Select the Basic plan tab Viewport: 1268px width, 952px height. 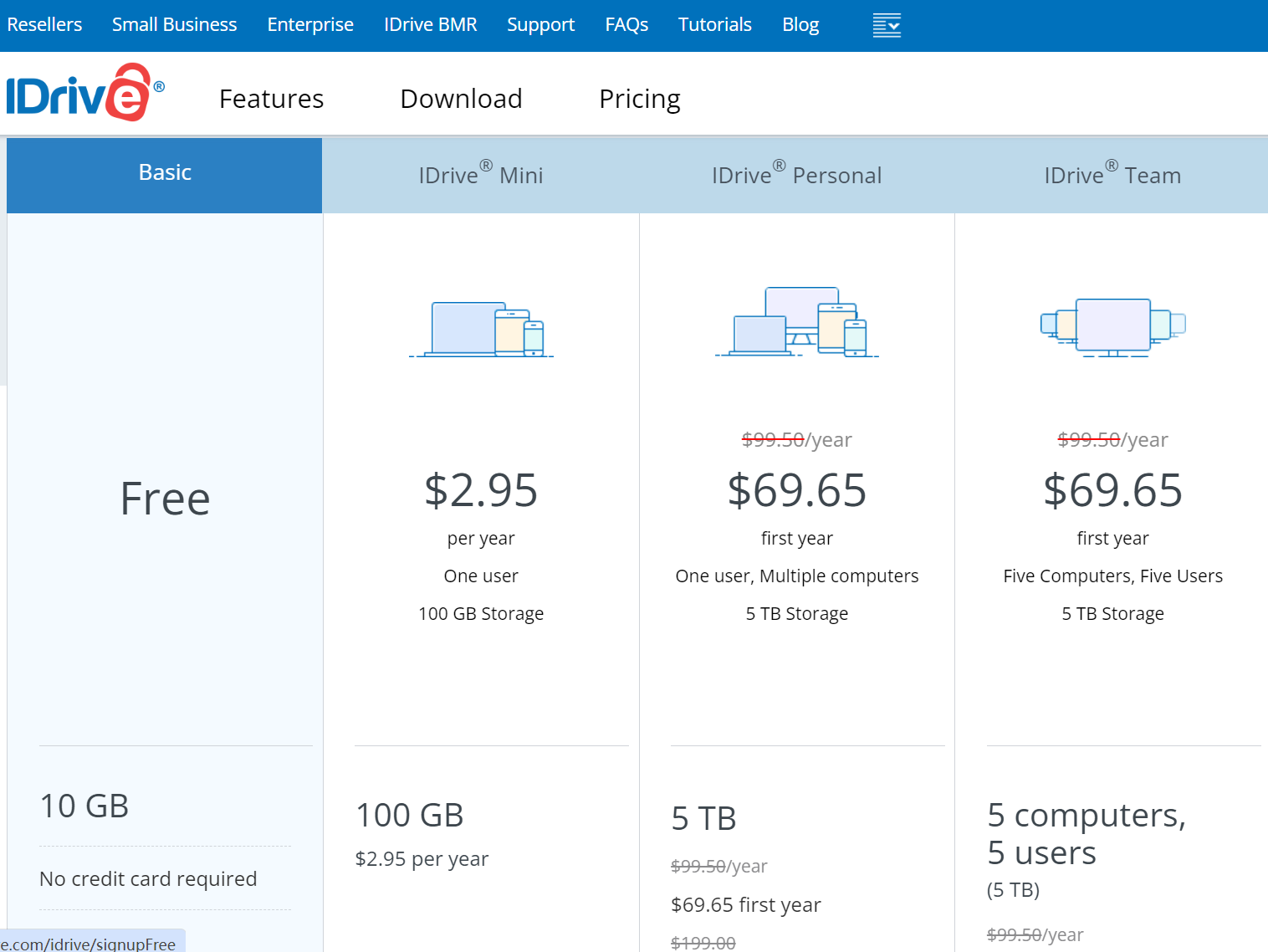tap(165, 175)
